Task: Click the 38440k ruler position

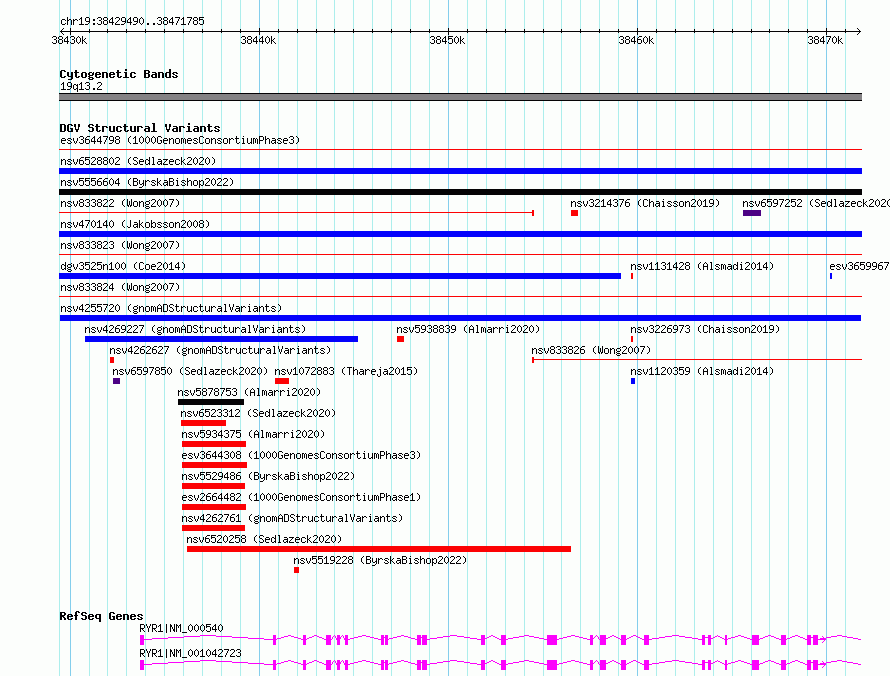Action: 258,40
